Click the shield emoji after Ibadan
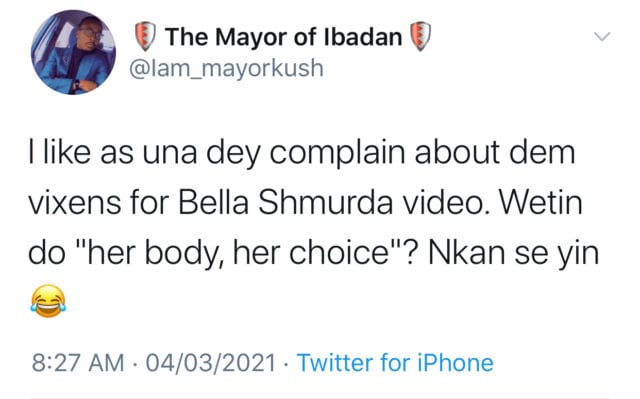Viewport: 640px width, 399px height. (x=420, y=36)
